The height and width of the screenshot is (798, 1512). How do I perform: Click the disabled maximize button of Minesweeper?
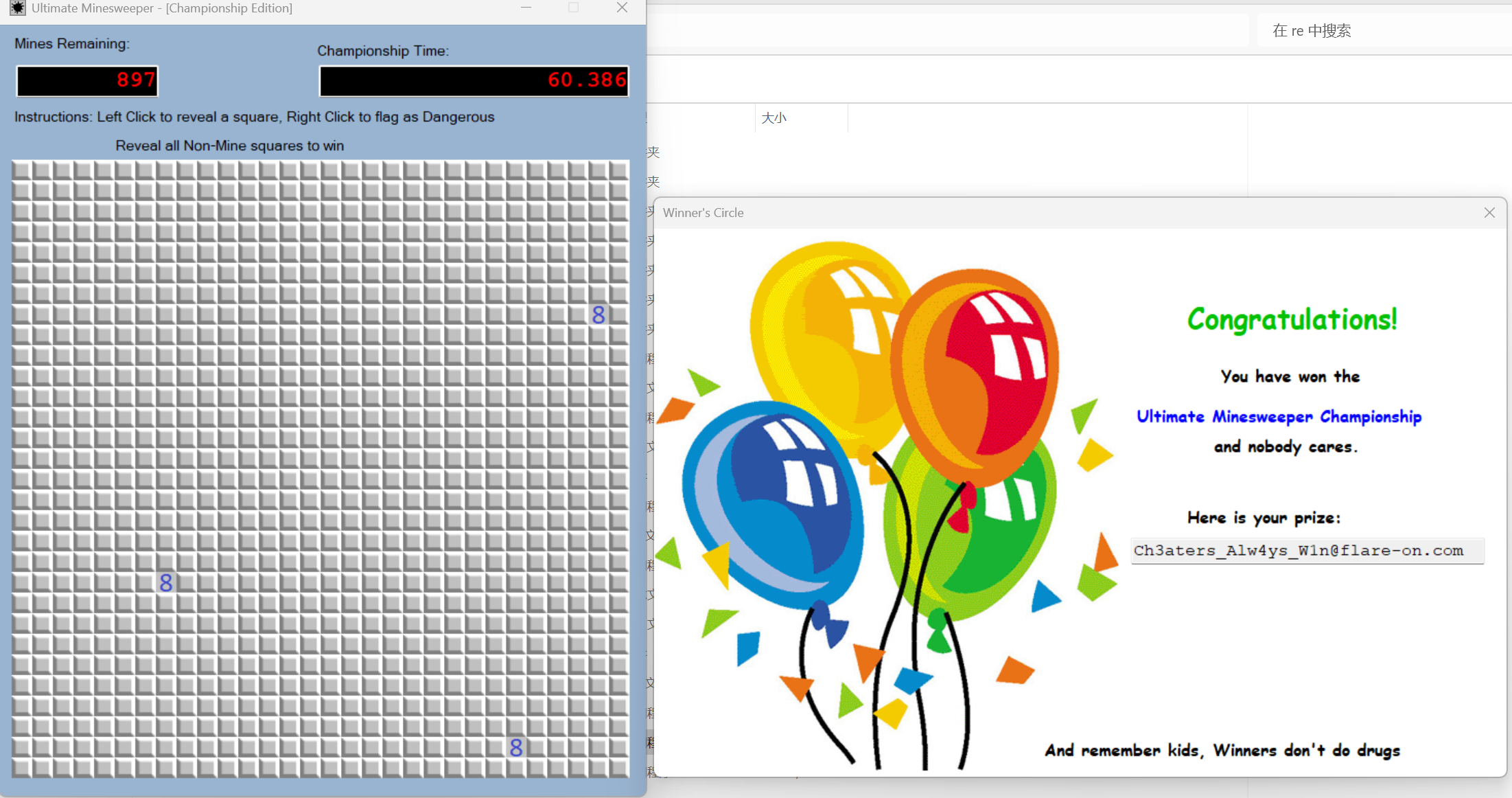pos(574,8)
